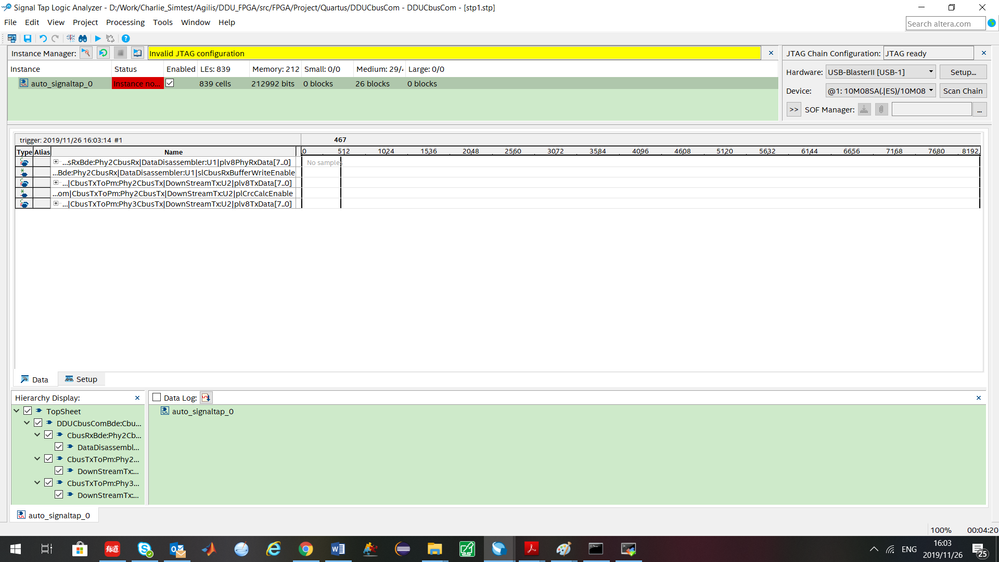This screenshot has width=999, height=562.
Task: Close the Hierarchy Display panel
Action: pyautogui.click(x=137, y=398)
